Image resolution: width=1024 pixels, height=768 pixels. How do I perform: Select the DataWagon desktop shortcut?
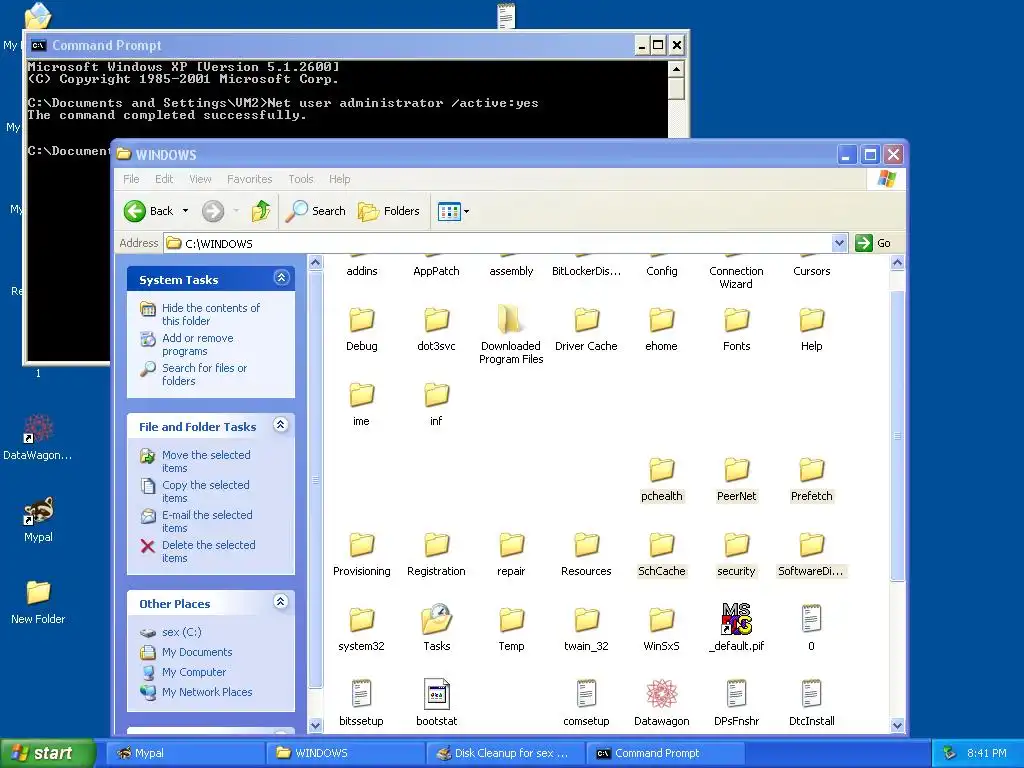(x=38, y=438)
